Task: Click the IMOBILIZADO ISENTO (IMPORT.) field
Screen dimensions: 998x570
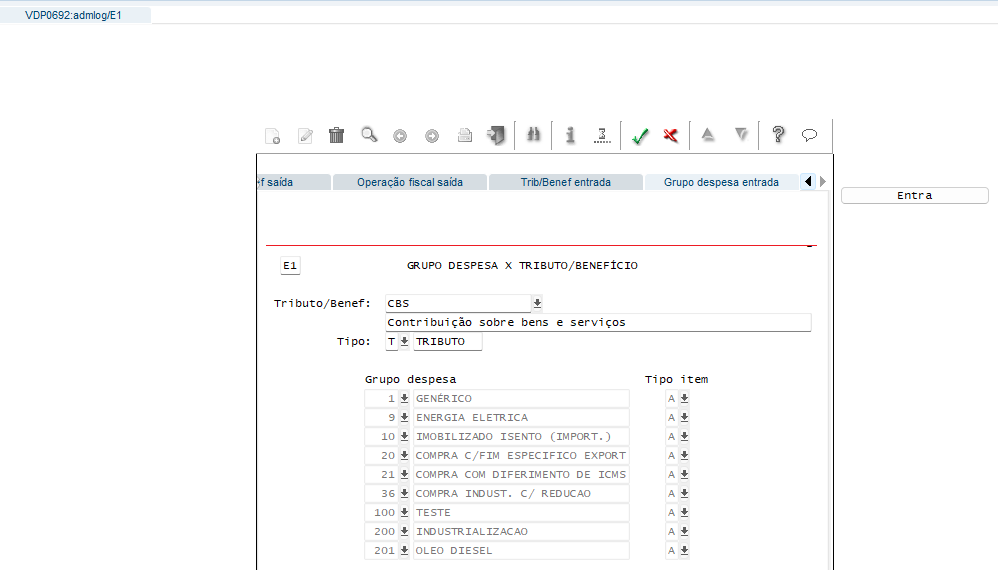Action: click(521, 436)
